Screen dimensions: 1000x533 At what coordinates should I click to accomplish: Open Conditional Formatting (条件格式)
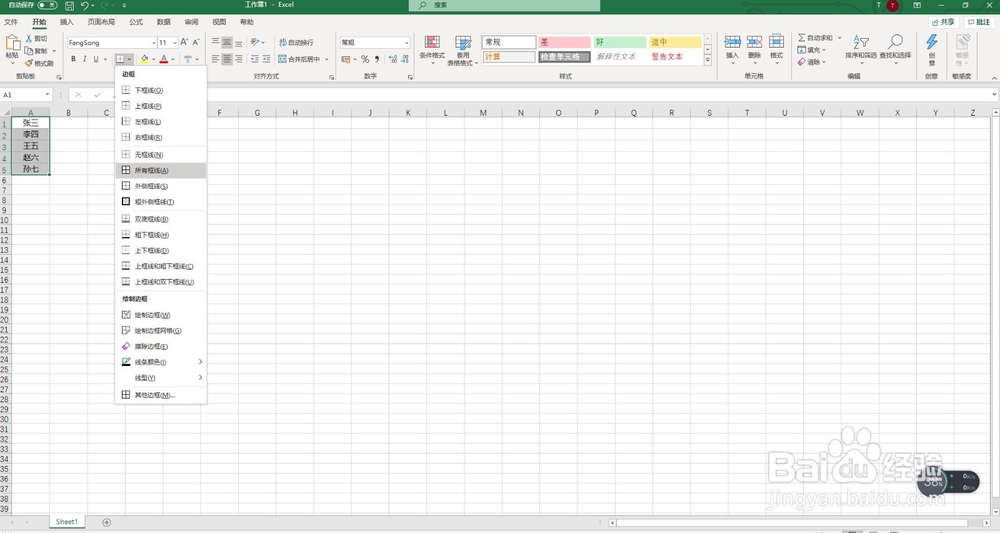pos(432,50)
